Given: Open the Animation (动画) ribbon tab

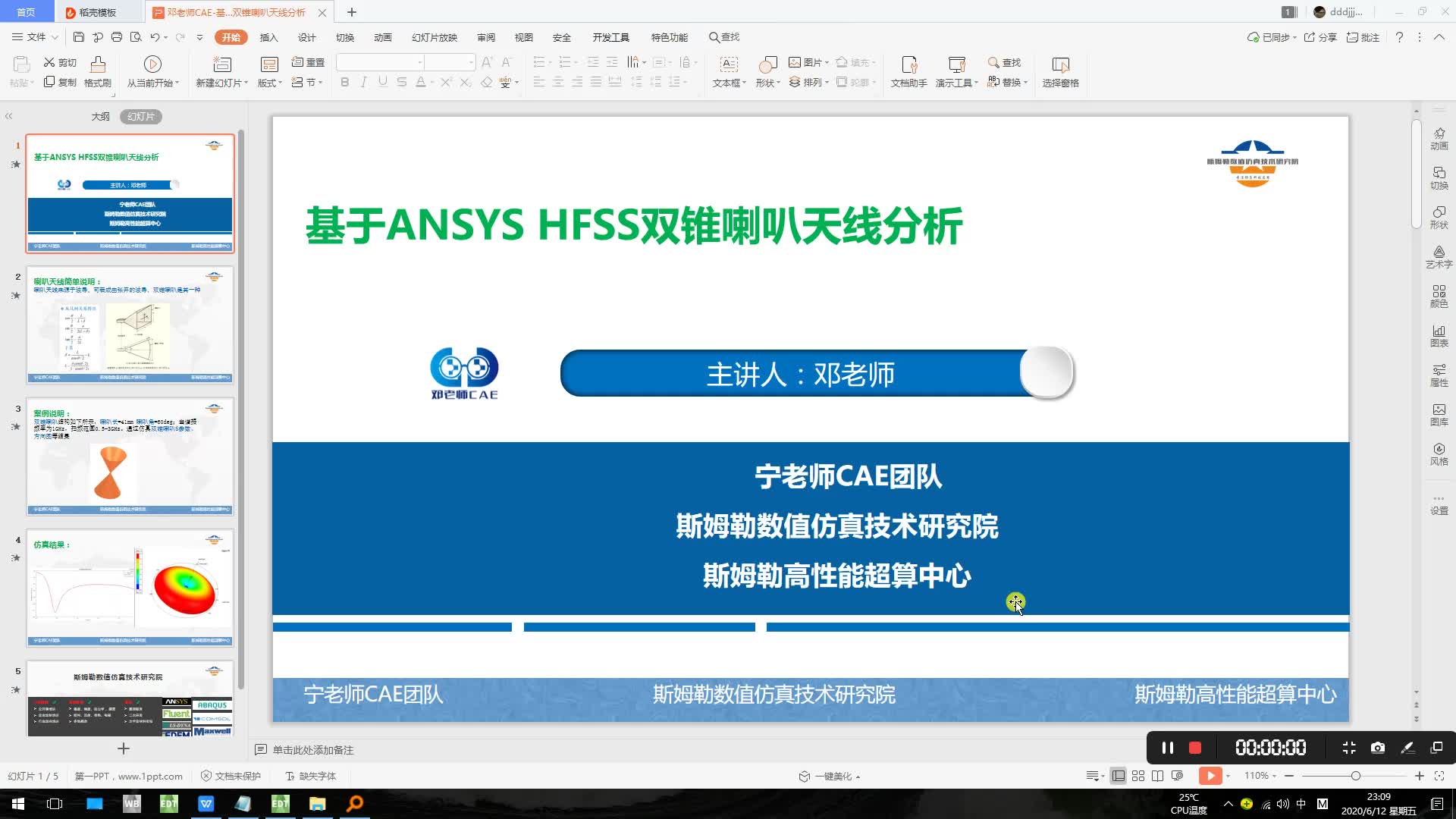Looking at the screenshot, I should (383, 37).
